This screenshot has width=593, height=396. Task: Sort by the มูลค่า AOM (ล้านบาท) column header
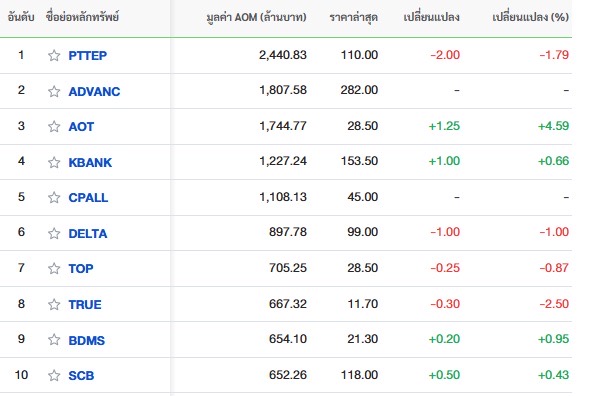coord(256,17)
